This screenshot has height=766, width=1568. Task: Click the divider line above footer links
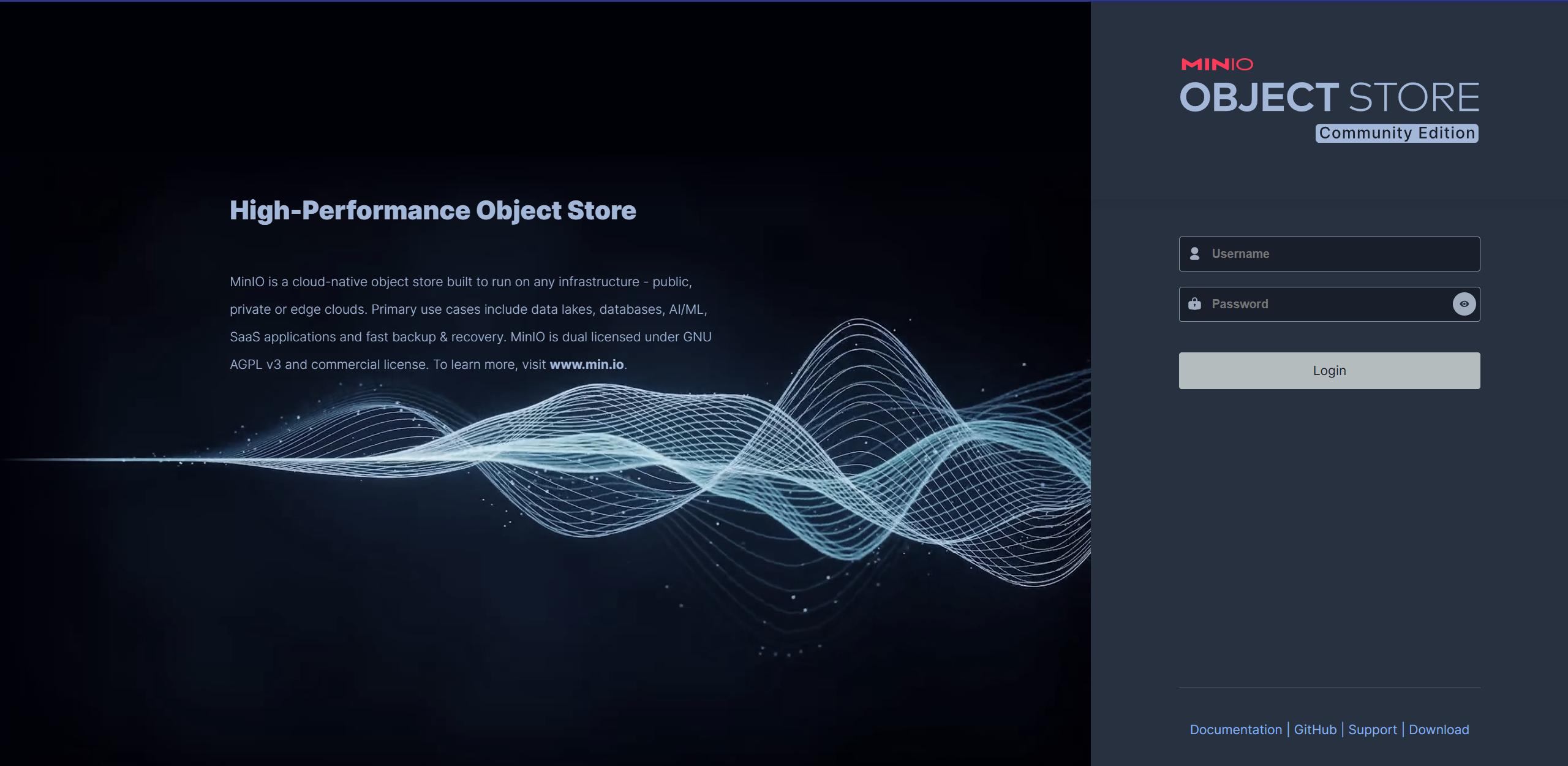tap(1329, 688)
